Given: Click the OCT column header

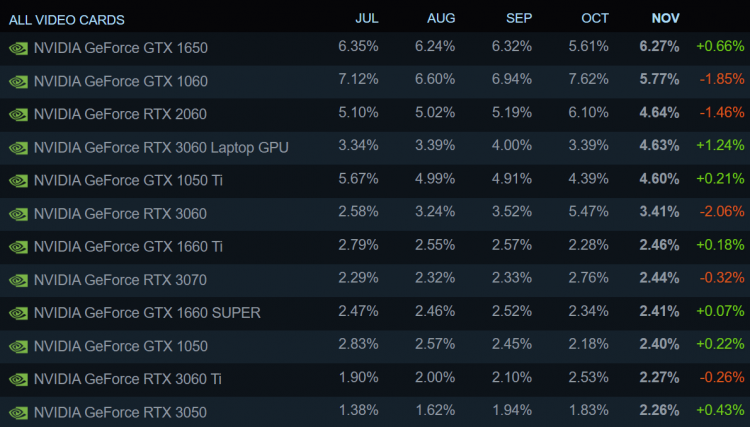Looking at the screenshot, I should click(595, 18).
